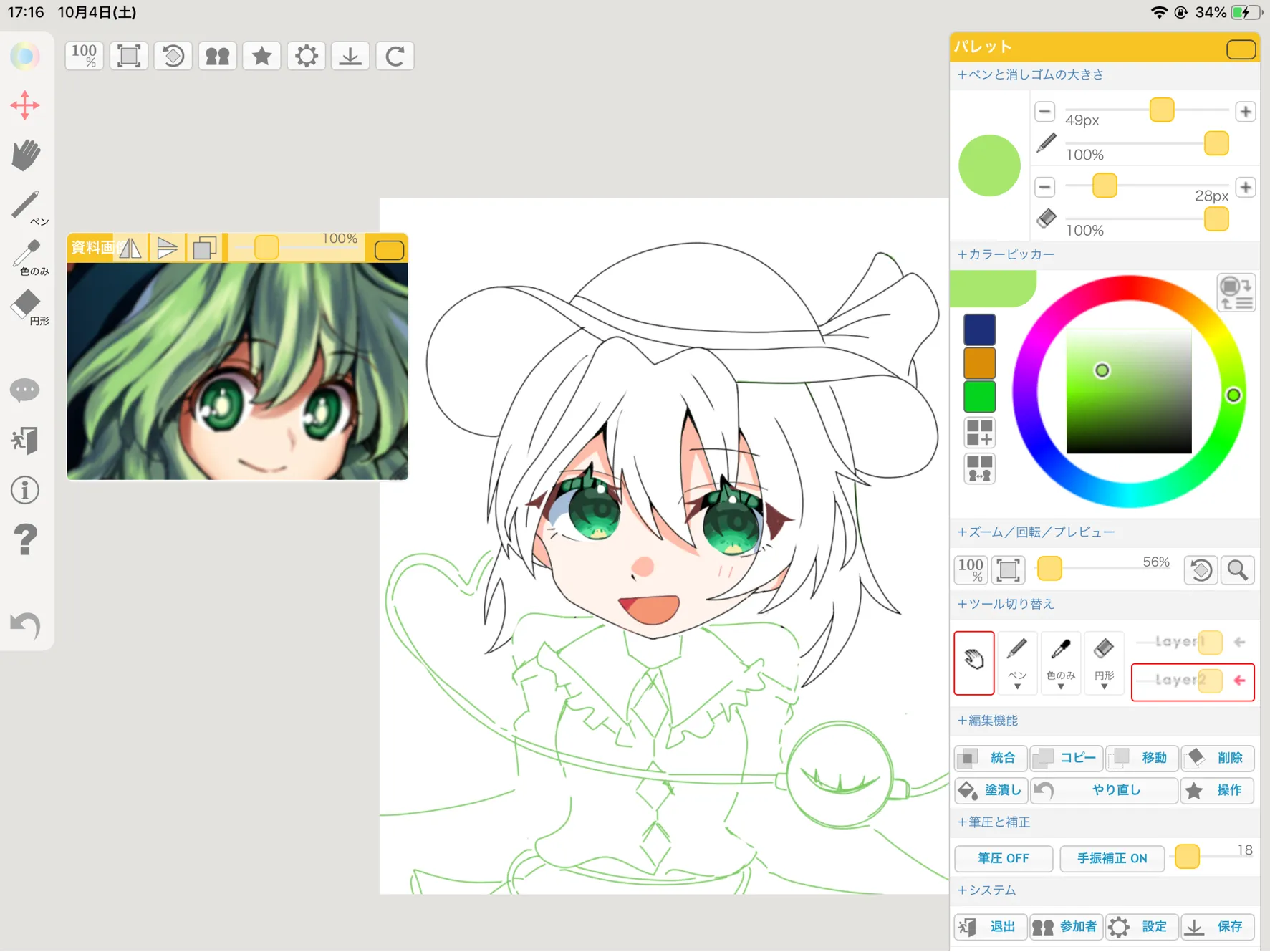Screen dimensions: 1270x952
Task: Click the 保存 save button
Action: tap(1218, 927)
